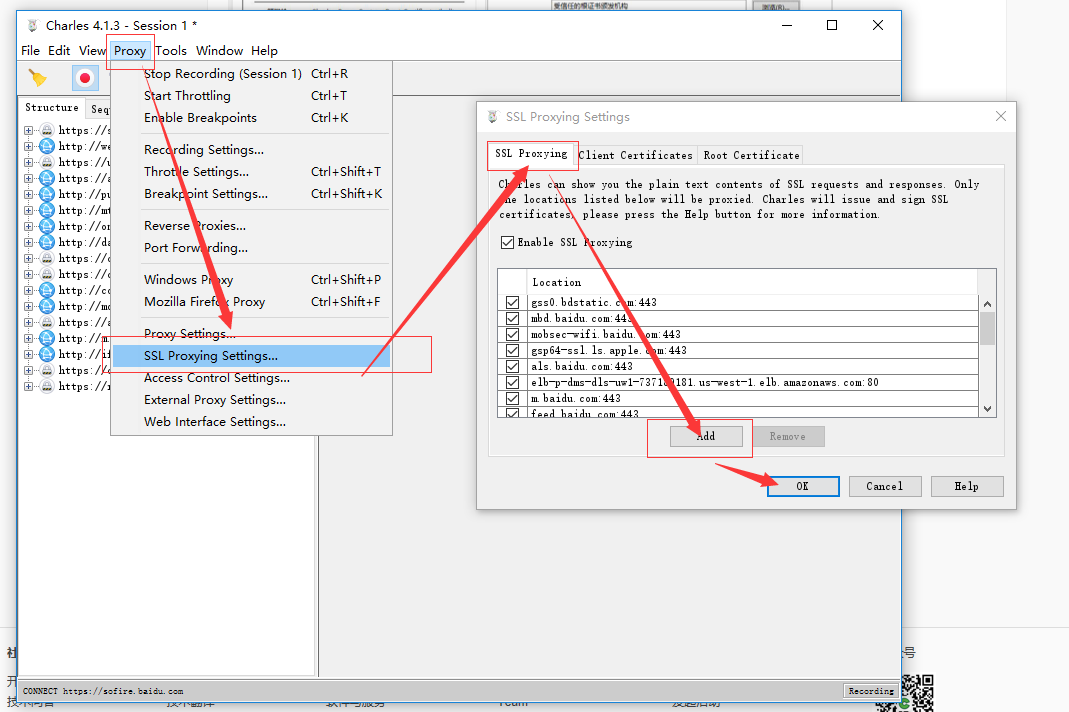Uncheck the gsp64-ssl.ls.apple.com:443 checkbox
The width and height of the screenshot is (1069, 712).
[513, 350]
